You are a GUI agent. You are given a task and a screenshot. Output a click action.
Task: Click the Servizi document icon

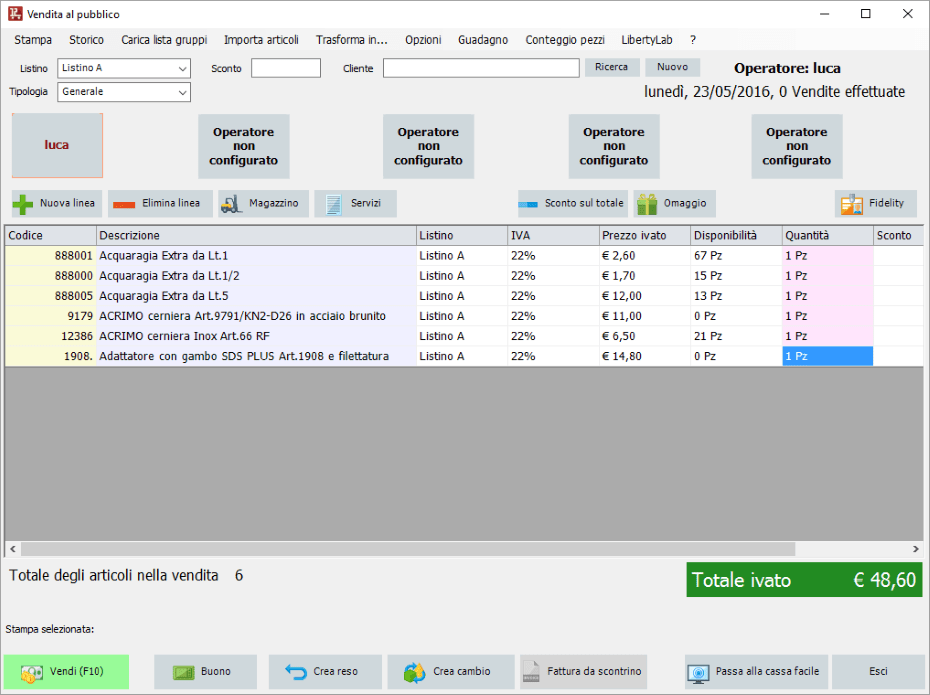coord(333,204)
